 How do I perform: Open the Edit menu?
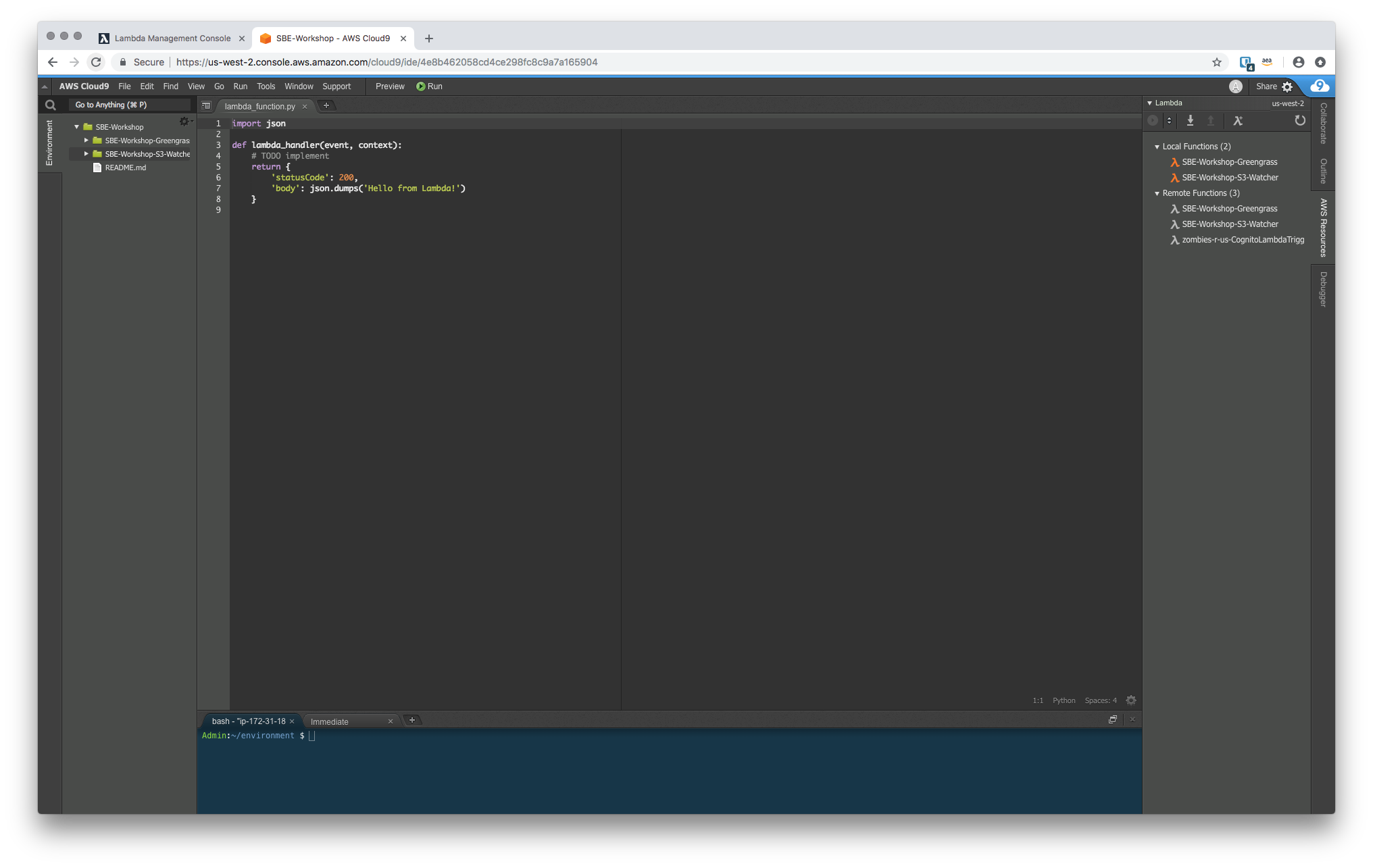coord(147,86)
